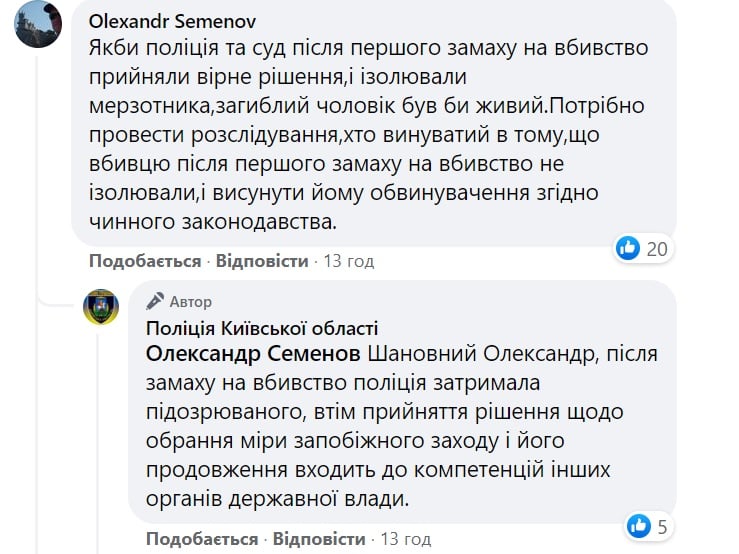739x554 pixels.
Task: Click the police reply's text bubble
Action: (402, 402)
